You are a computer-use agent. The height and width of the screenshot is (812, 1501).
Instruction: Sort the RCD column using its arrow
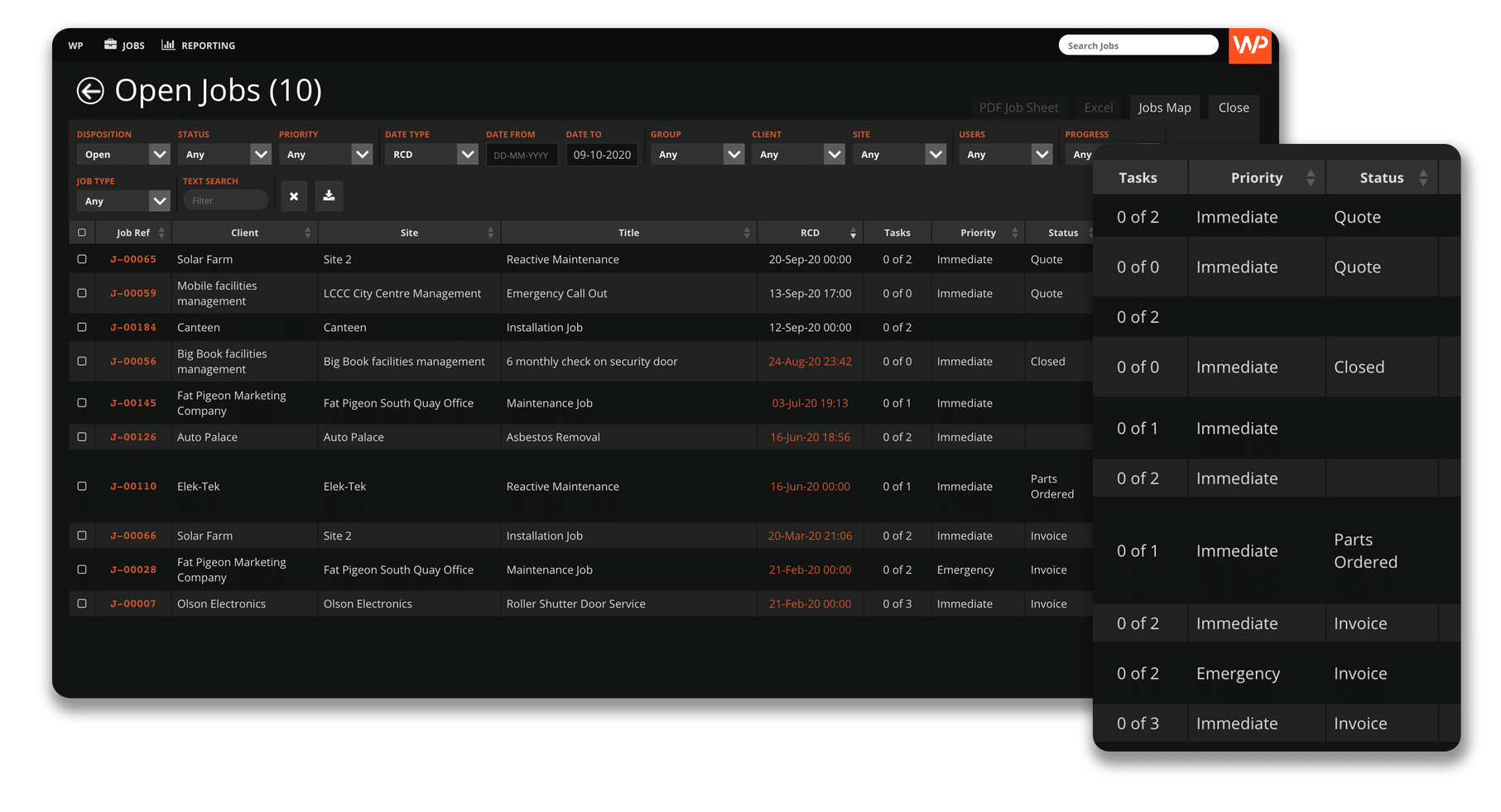[x=853, y=233]
